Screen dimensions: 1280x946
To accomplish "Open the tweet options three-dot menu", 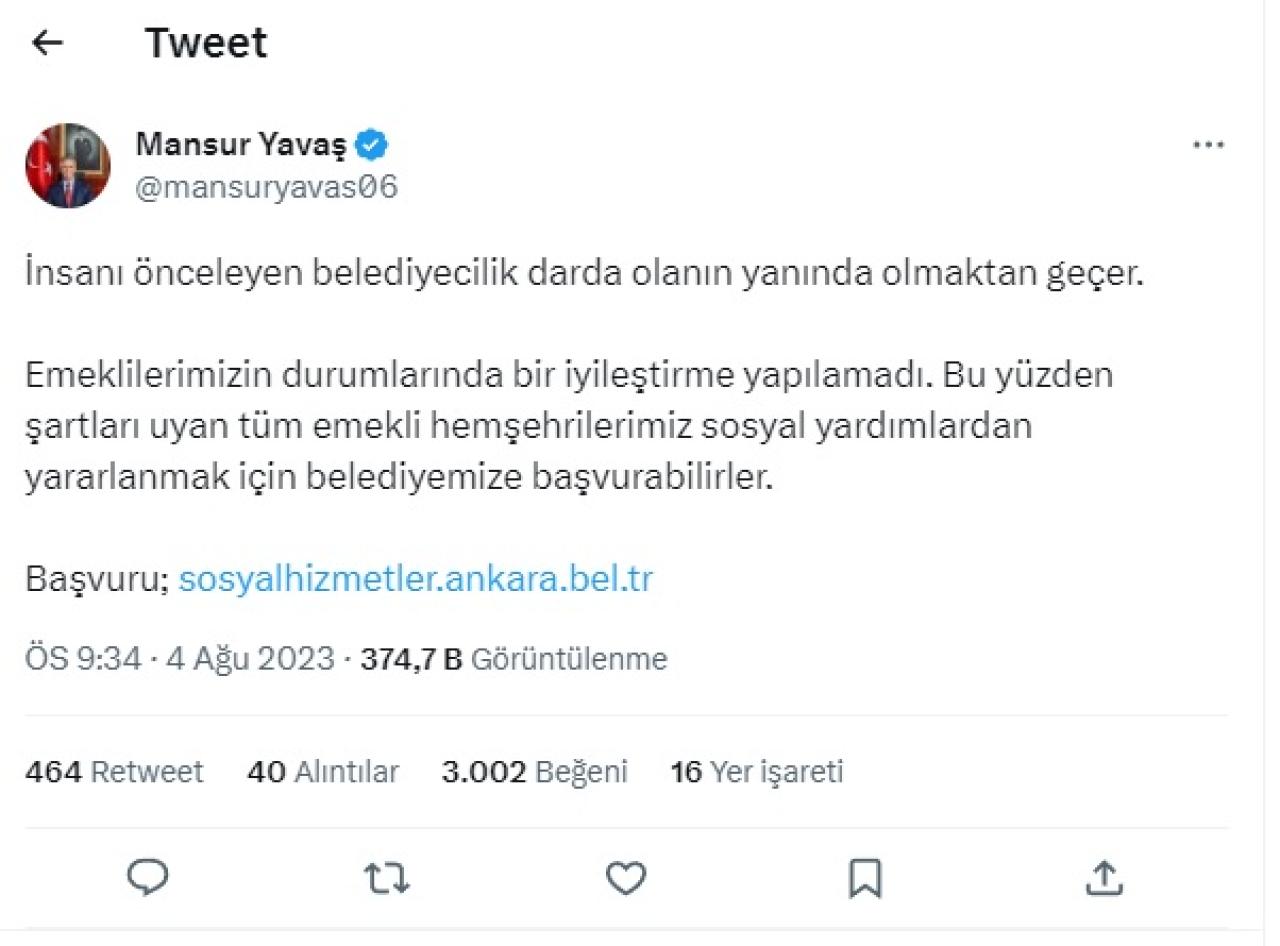I will tap(1209, 143).
